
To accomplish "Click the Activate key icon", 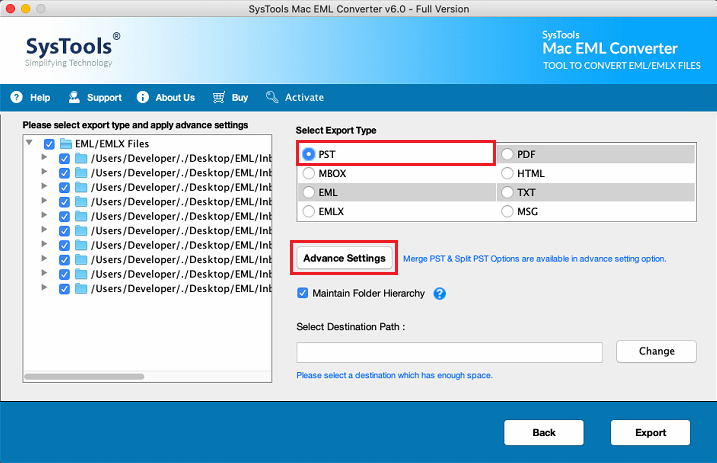I will 272,98.
